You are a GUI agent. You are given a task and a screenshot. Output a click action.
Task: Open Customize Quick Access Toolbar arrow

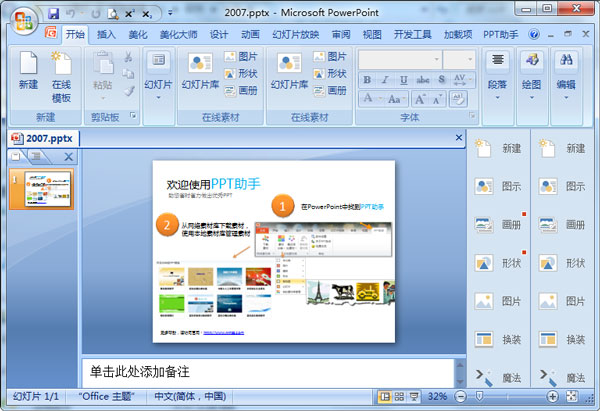pos(170,13)
